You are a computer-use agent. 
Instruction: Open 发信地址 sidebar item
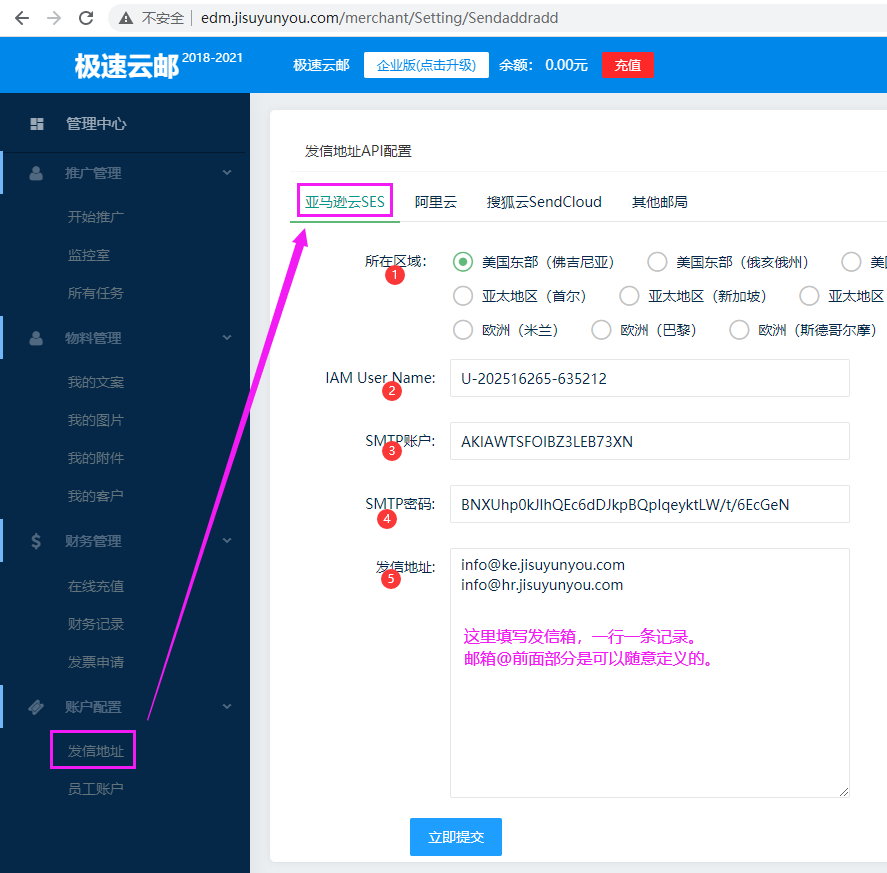96,751
